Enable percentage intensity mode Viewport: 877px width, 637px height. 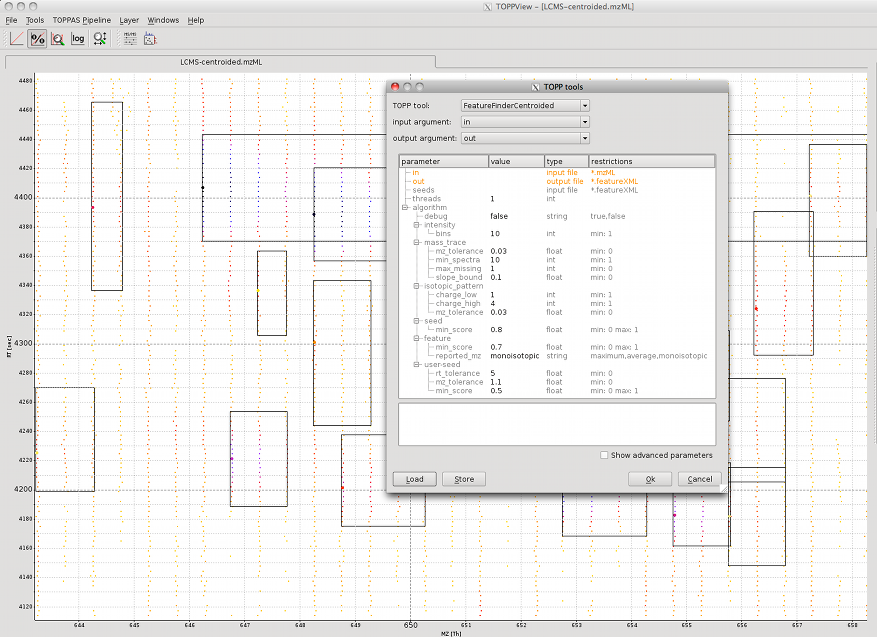[x=38, y=38]
